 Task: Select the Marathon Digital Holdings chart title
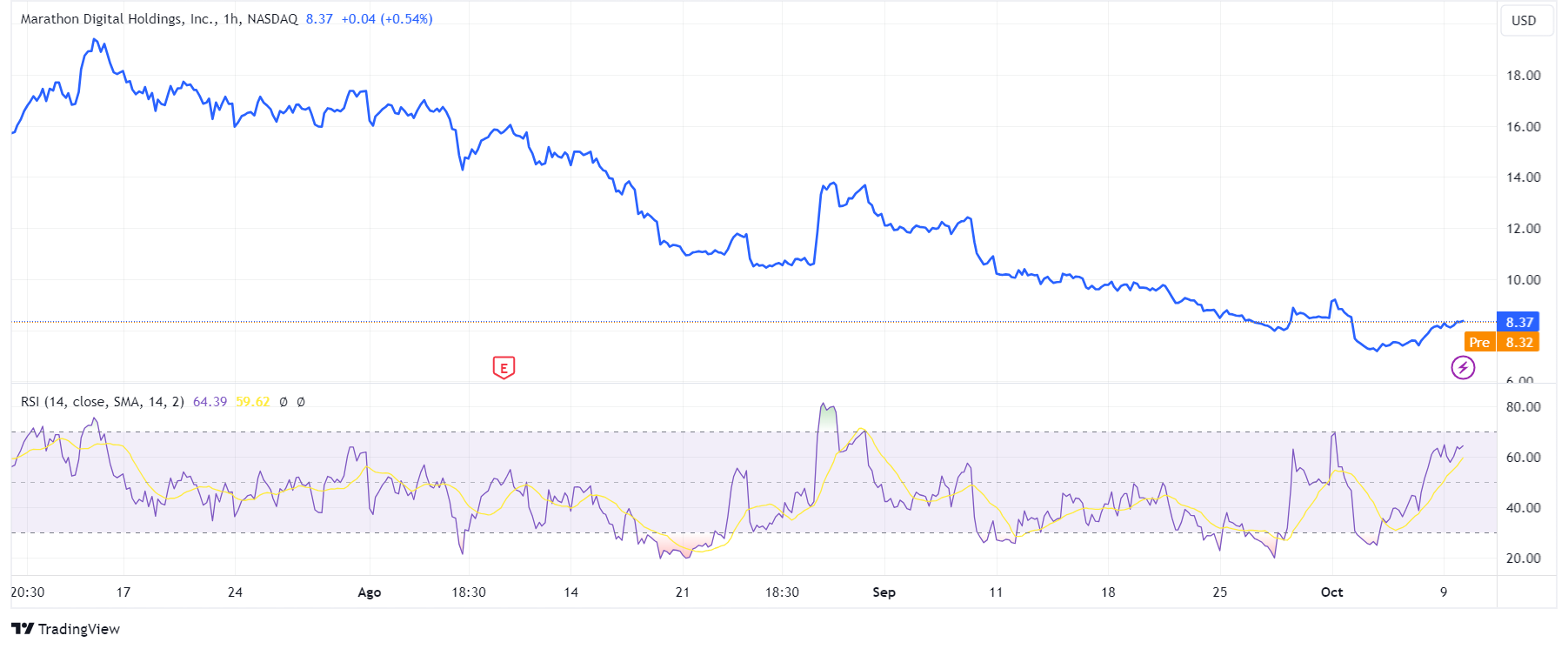click(x=159, y=18)
